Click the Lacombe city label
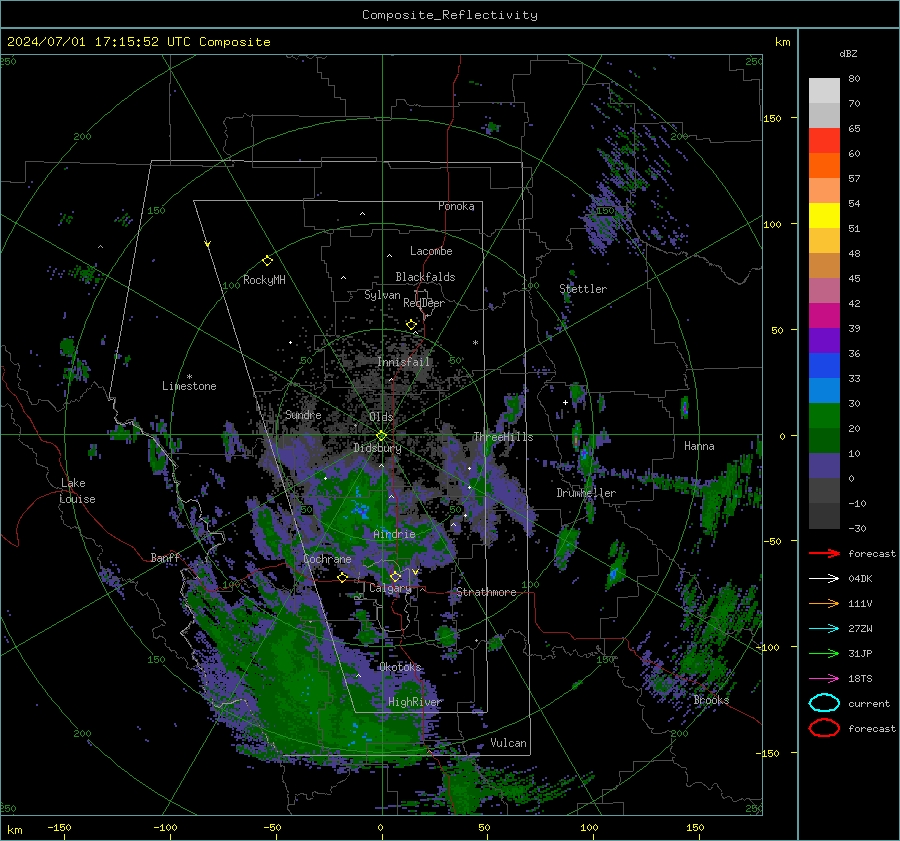The width and height of the screenshot is (900, 841). [x=431, y=251]
